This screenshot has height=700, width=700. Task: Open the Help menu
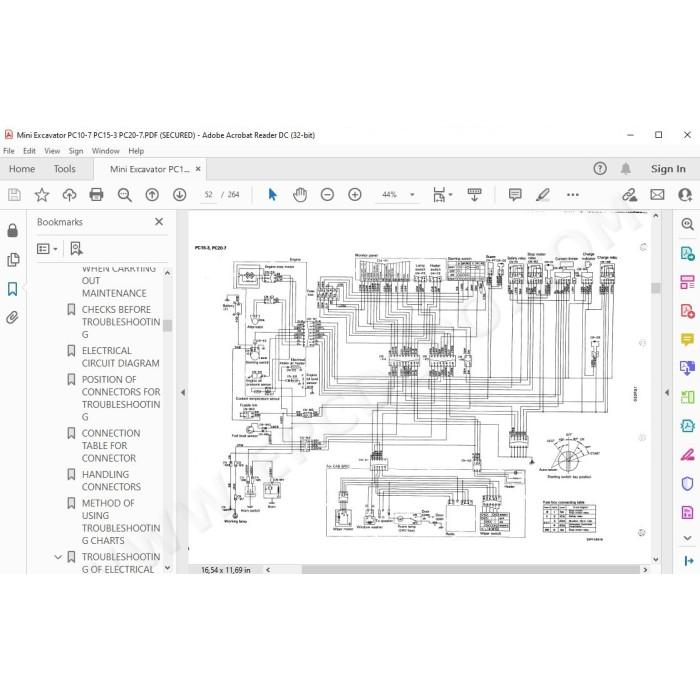click(136, 151)
